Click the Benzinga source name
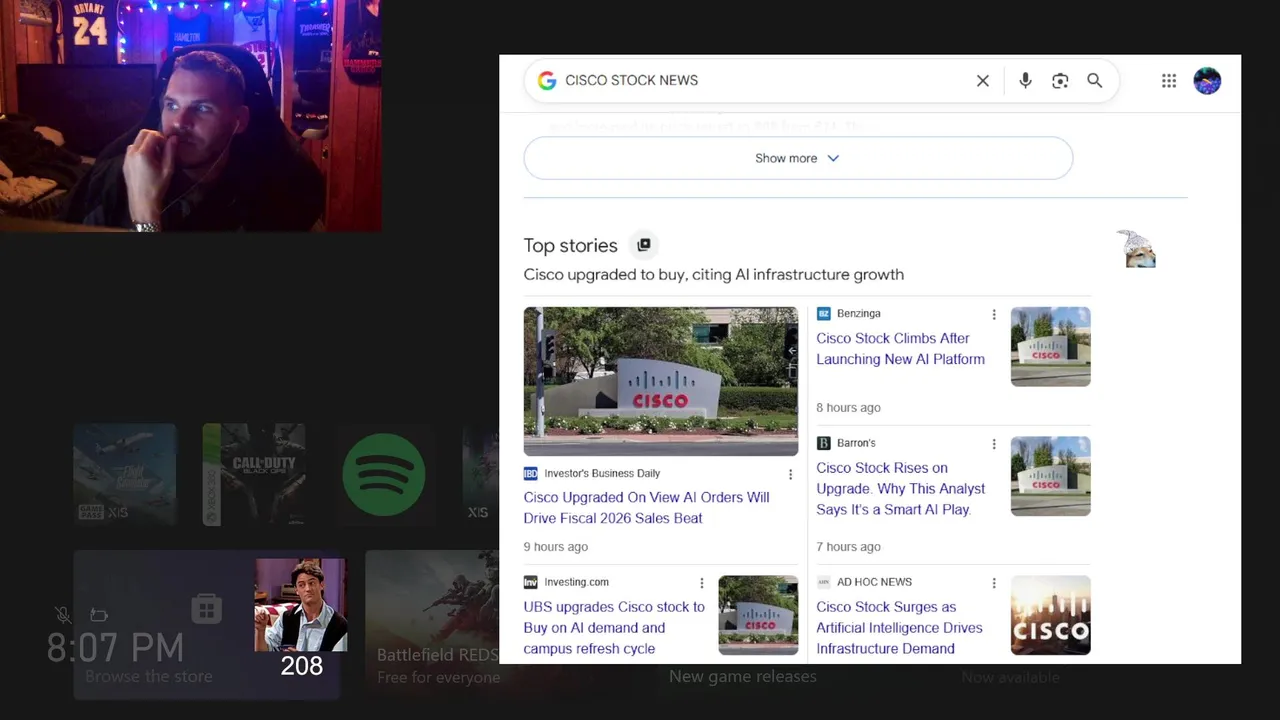Viewport: 1280px width, 720px height. (x=859, y=314)
